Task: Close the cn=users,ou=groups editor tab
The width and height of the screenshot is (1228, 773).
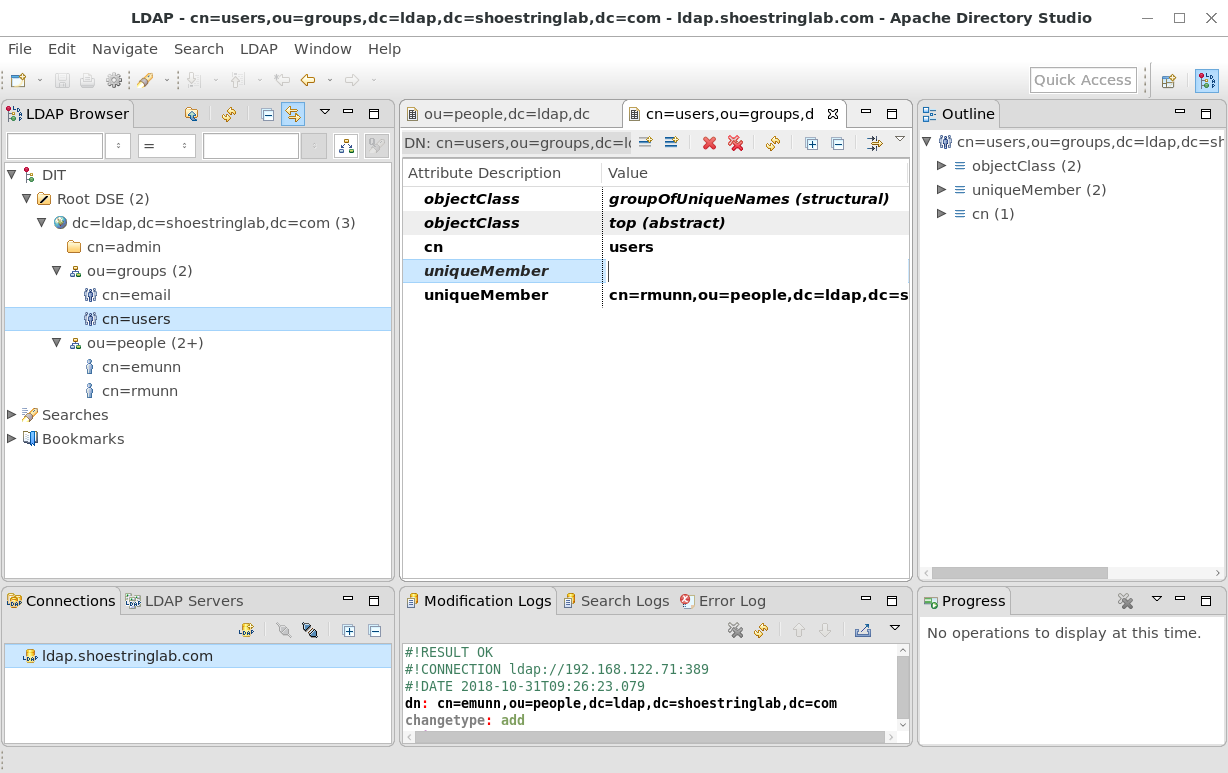Action: 833,114
